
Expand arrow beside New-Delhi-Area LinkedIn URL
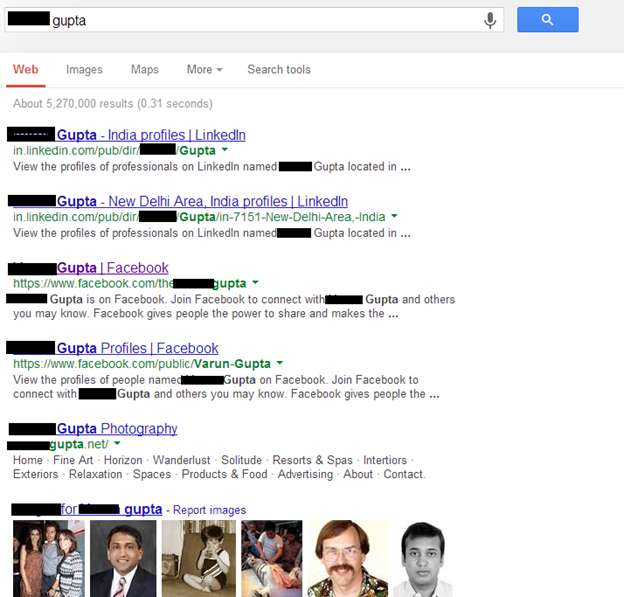[394, 217]
